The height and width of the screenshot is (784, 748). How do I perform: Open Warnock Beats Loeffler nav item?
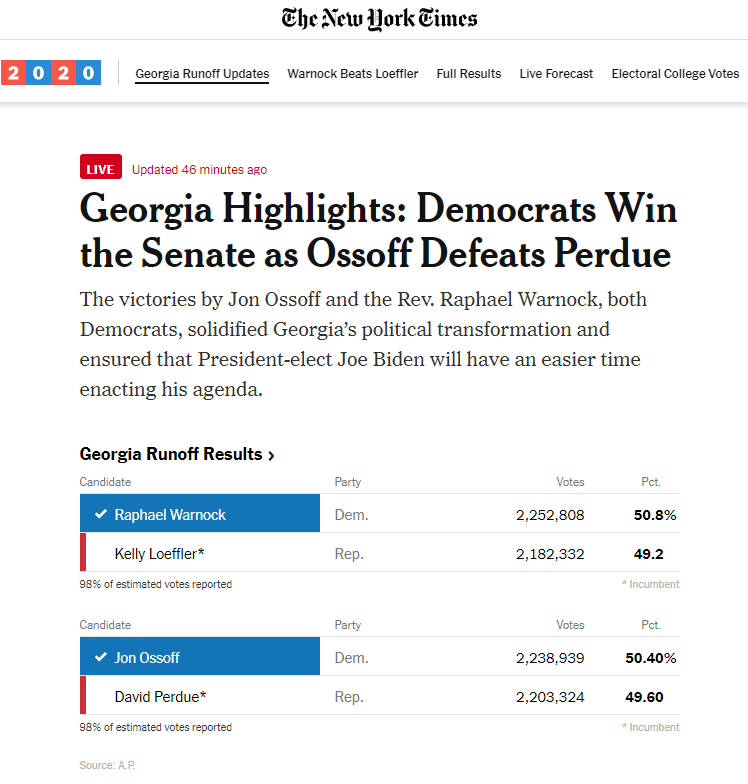[353, 74]
